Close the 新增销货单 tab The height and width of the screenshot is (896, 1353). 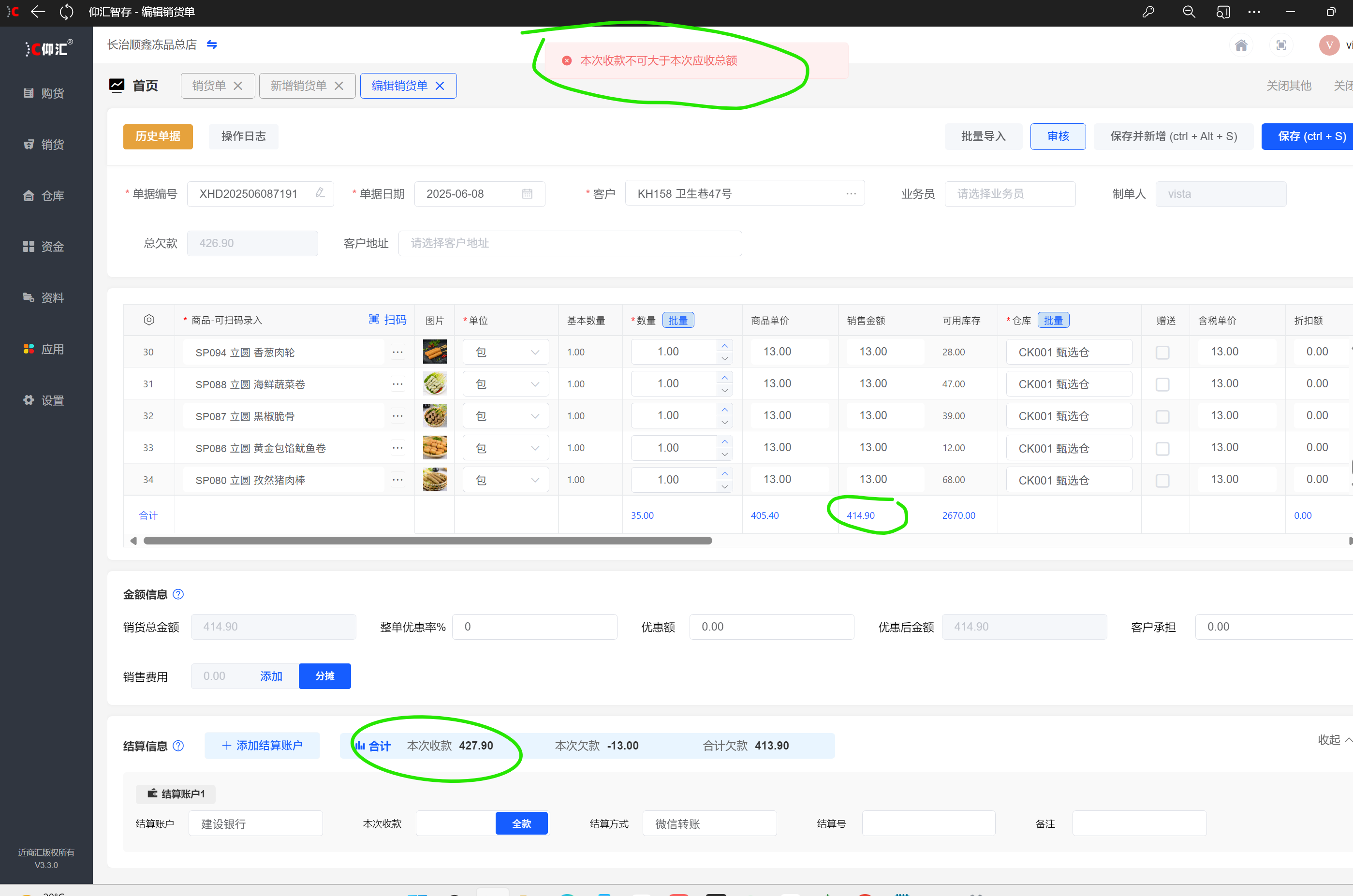click(339, 86)
